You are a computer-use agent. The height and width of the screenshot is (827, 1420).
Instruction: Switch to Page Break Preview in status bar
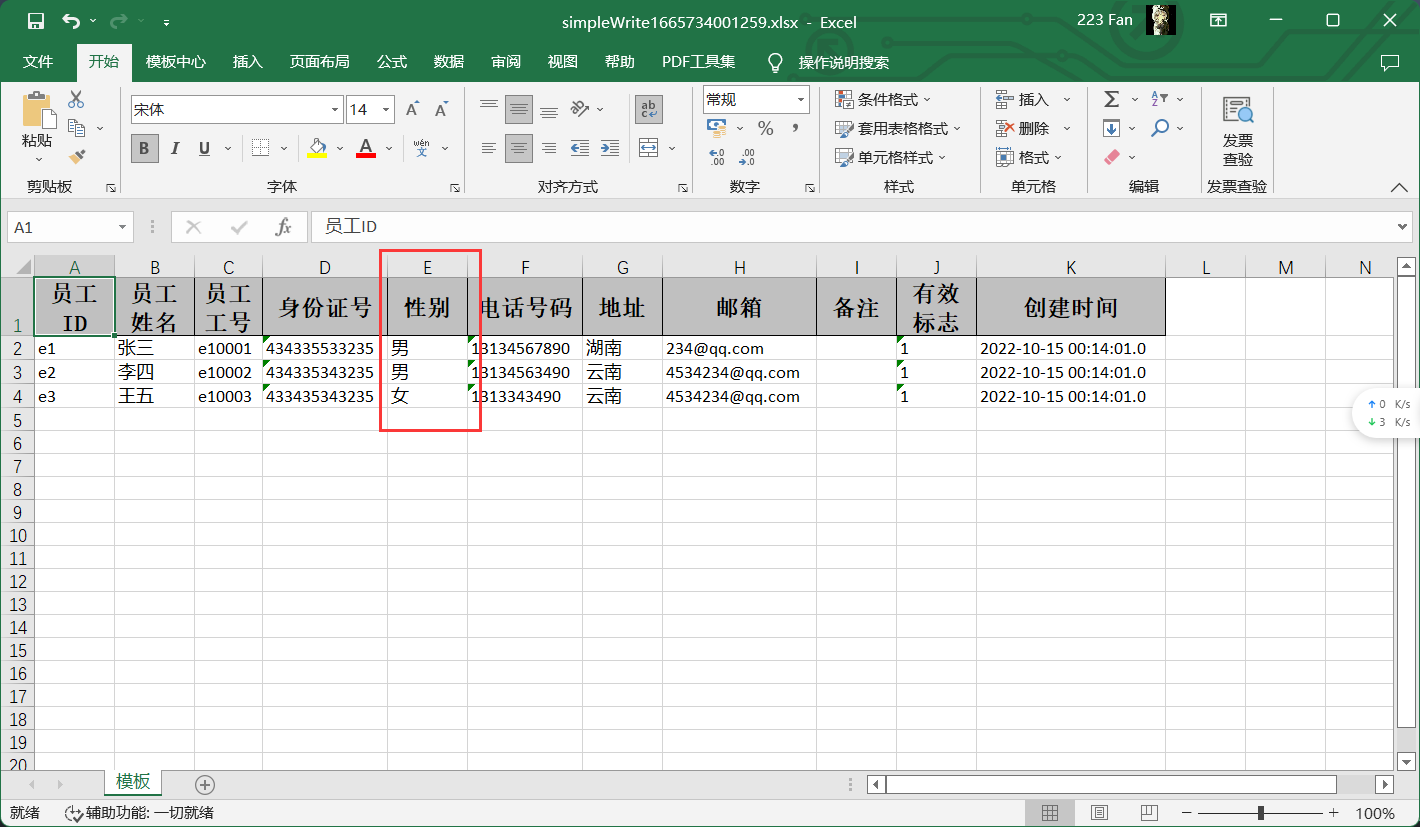point(1149,812)
